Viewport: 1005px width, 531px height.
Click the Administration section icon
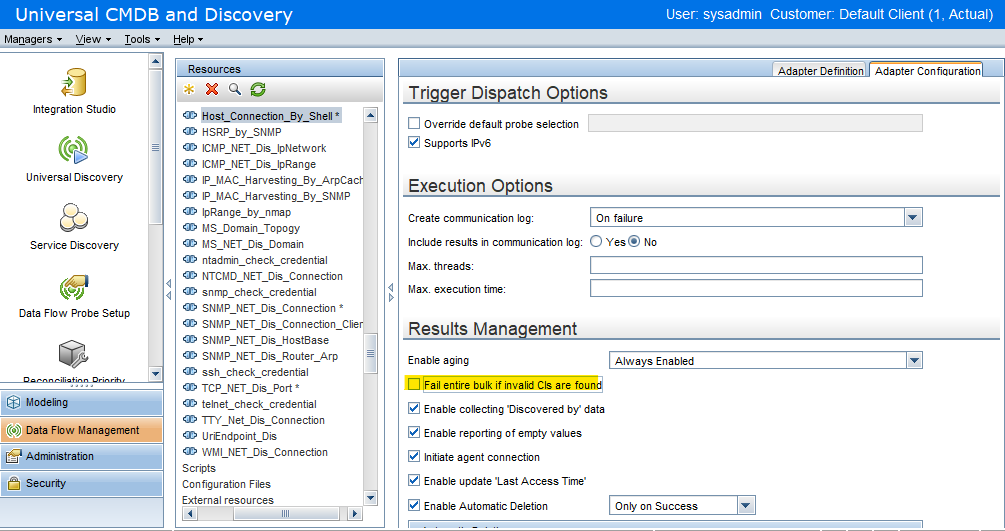(13, 456)
